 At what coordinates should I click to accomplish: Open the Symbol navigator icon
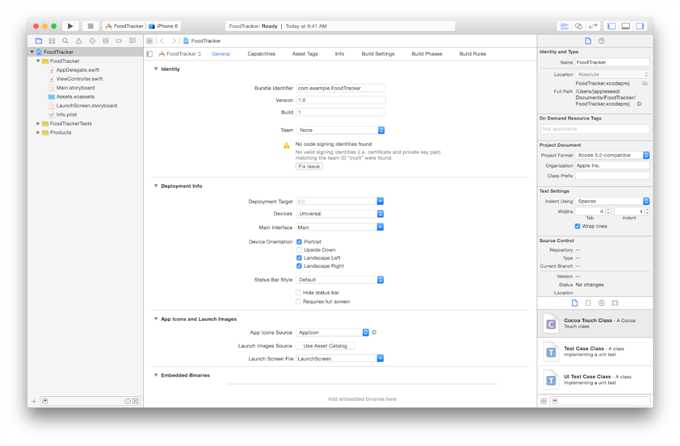tap(52, 41)
